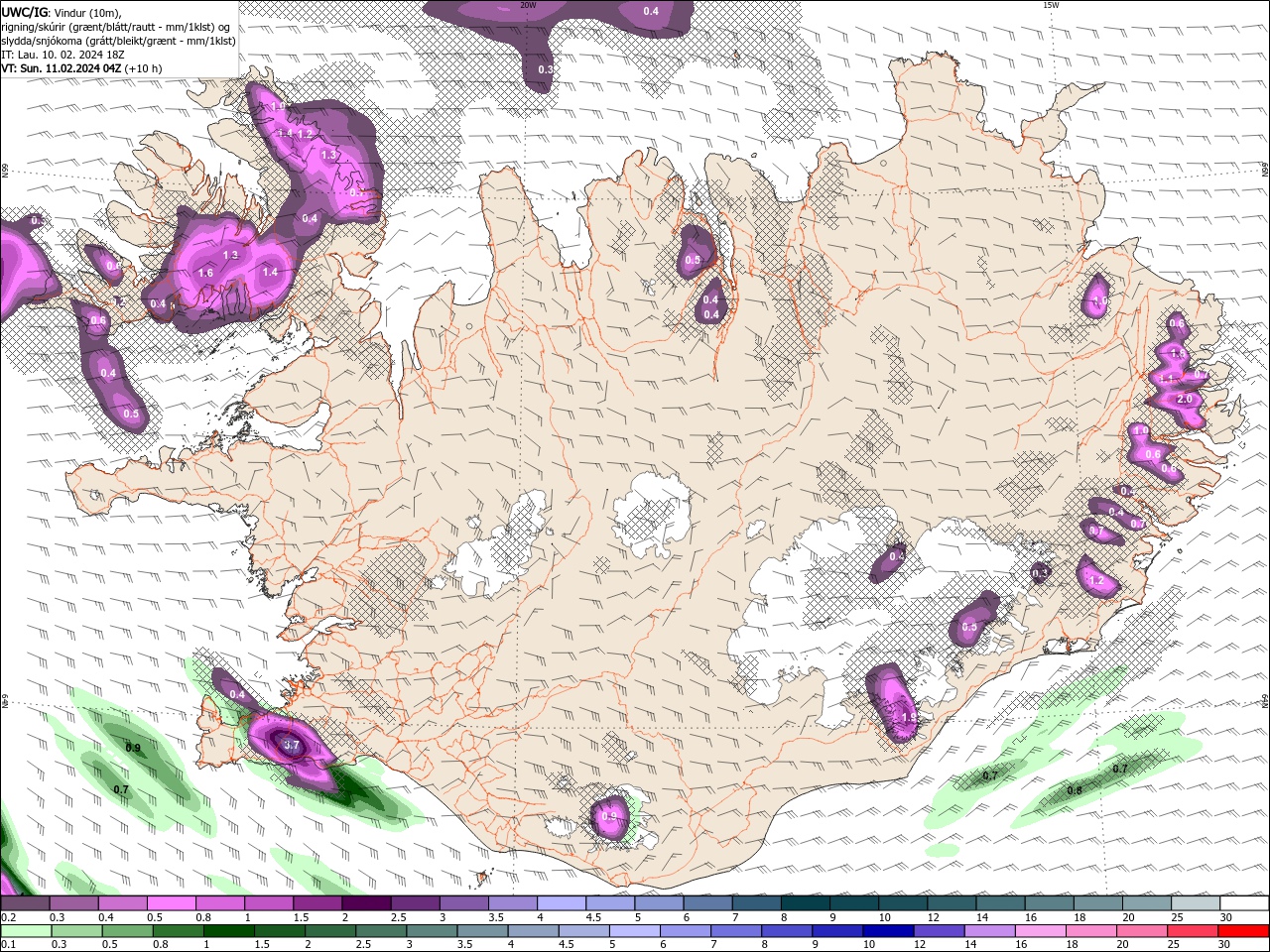This screenshot has height=952, width=1270.
Task: Click the 0.5 value in northern Iceland fjord
Action: [x=693, y=261]
